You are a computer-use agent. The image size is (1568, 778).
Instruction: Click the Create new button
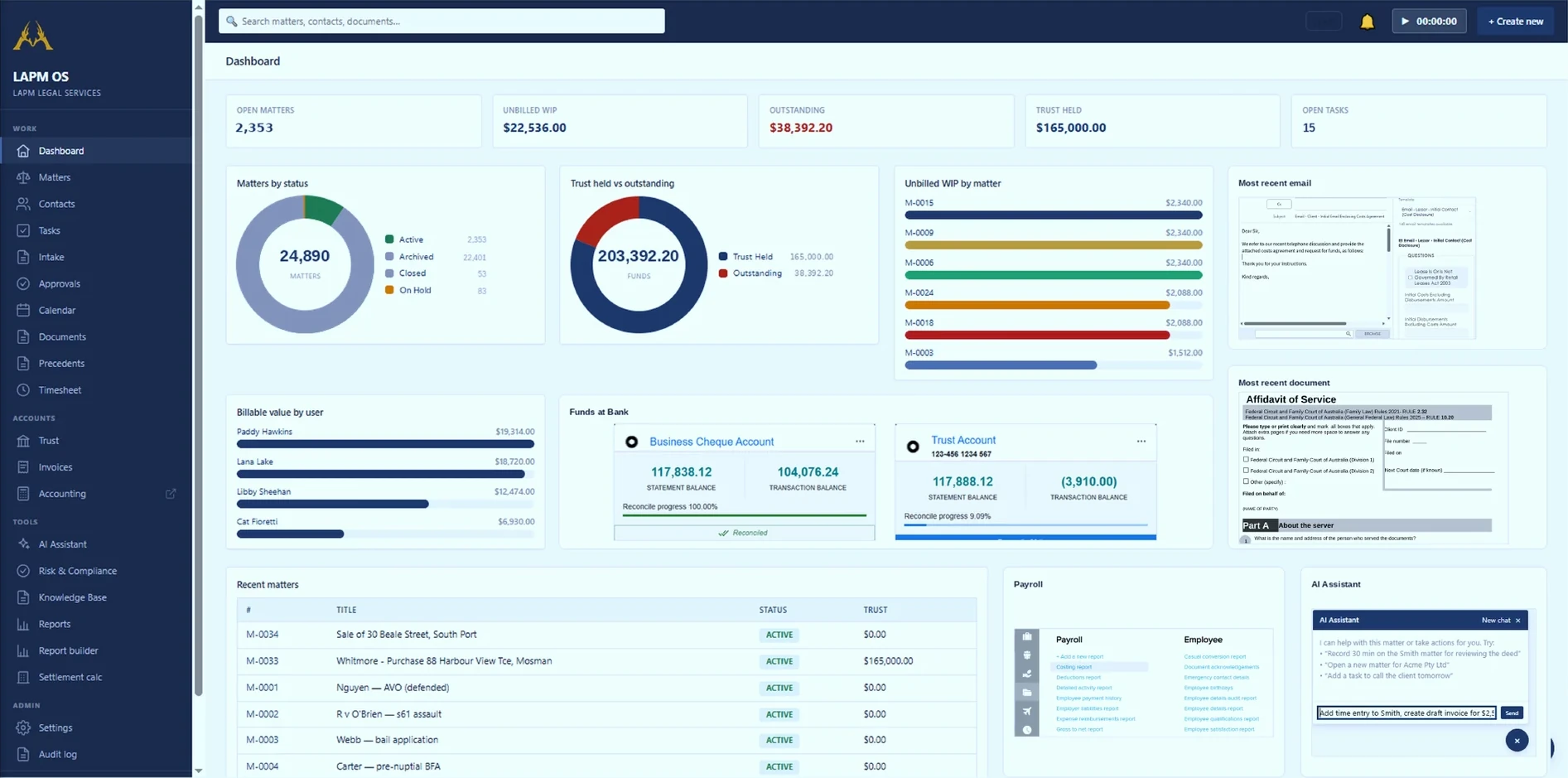click(1515, 22)
